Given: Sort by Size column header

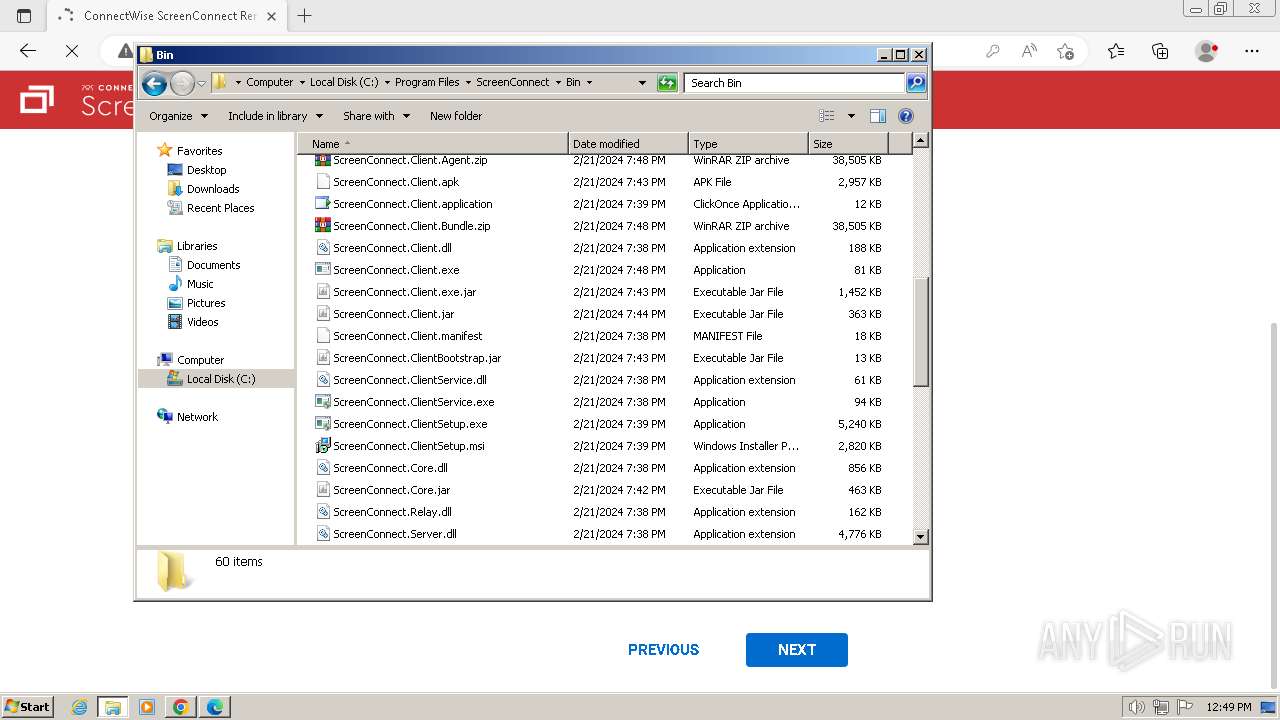Looking at the screenshot, I should coord(848,144).
